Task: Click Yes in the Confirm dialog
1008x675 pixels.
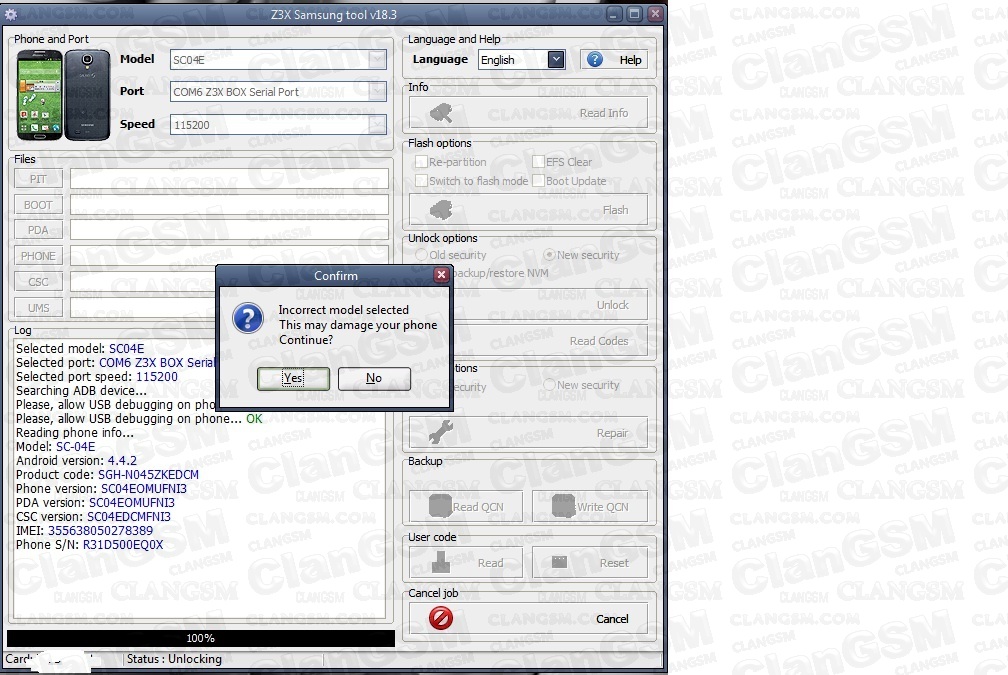Action: tap(293, 378)
